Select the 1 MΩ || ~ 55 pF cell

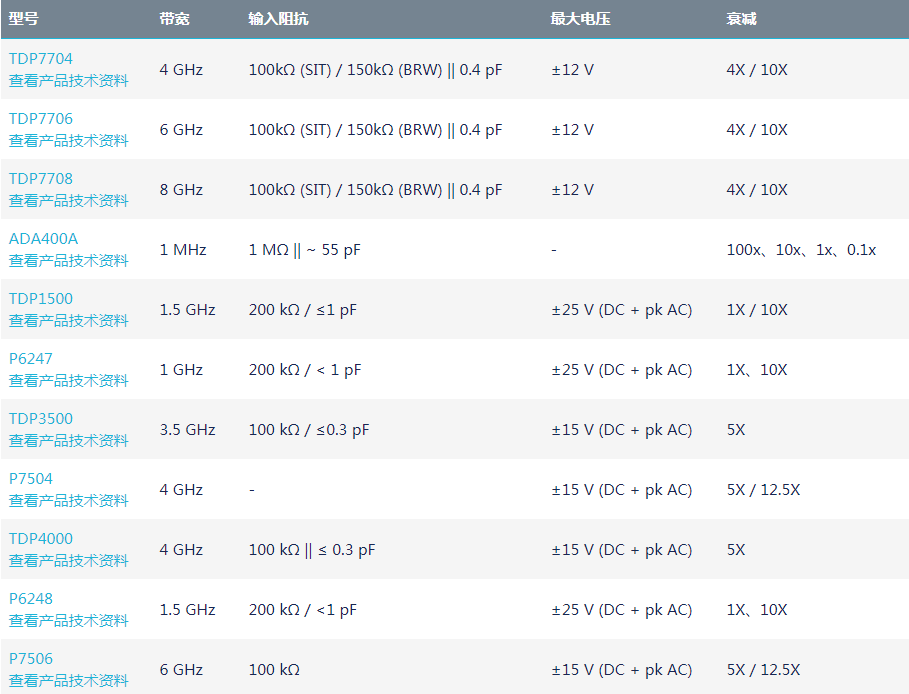(304, 250)
